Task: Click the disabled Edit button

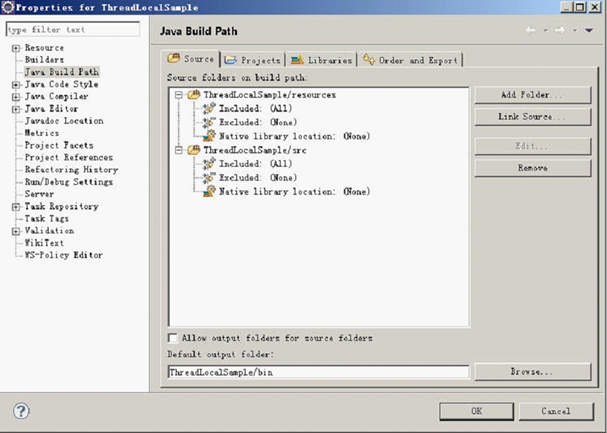Action: pos(533,146)
